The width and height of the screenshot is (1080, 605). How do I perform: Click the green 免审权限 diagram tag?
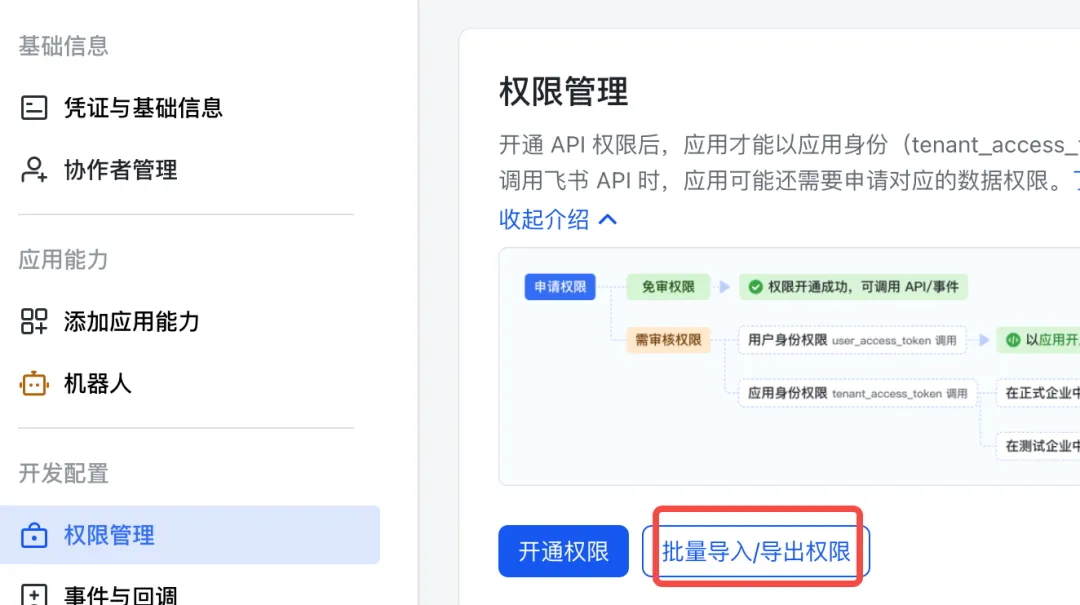[x=668, y=287]
